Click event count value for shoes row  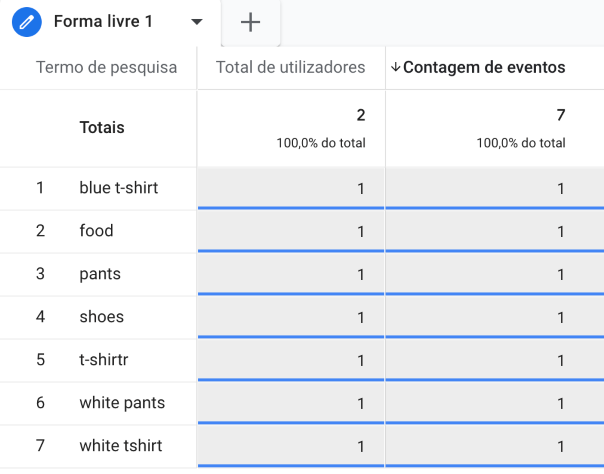pyautogui.click(x=560, y=317)
